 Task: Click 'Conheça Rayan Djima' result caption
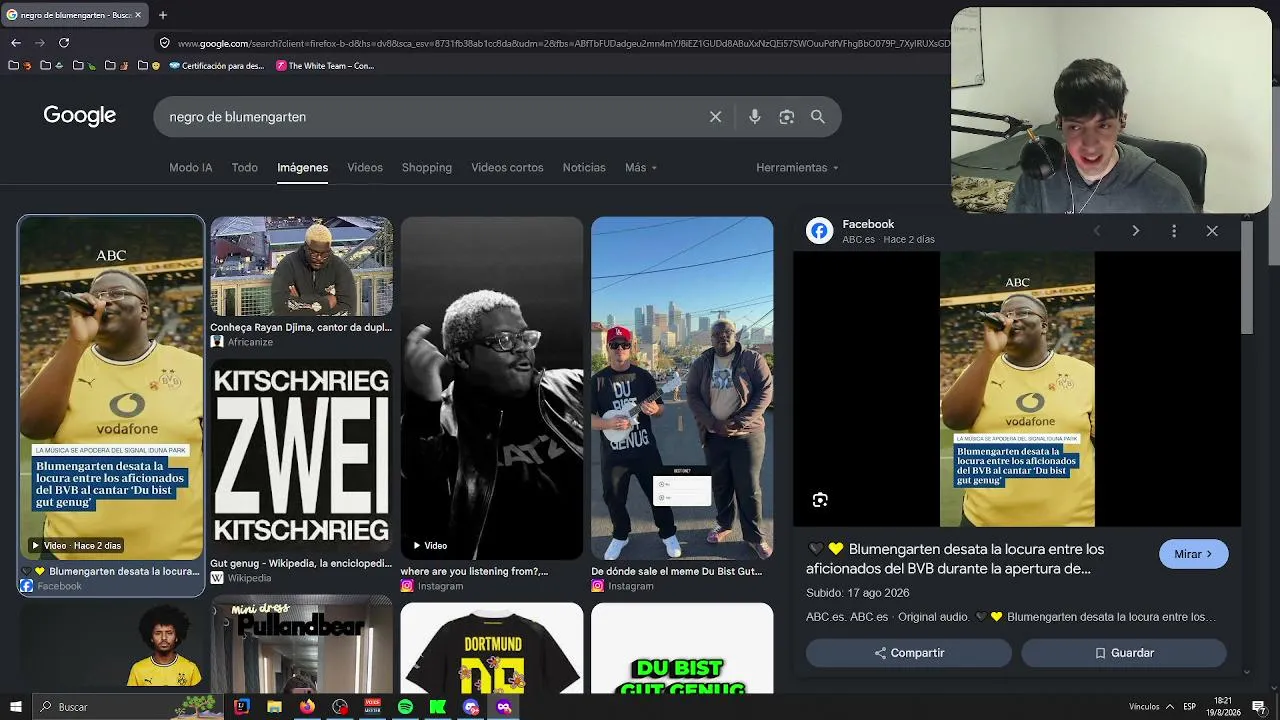coord(301,327)
